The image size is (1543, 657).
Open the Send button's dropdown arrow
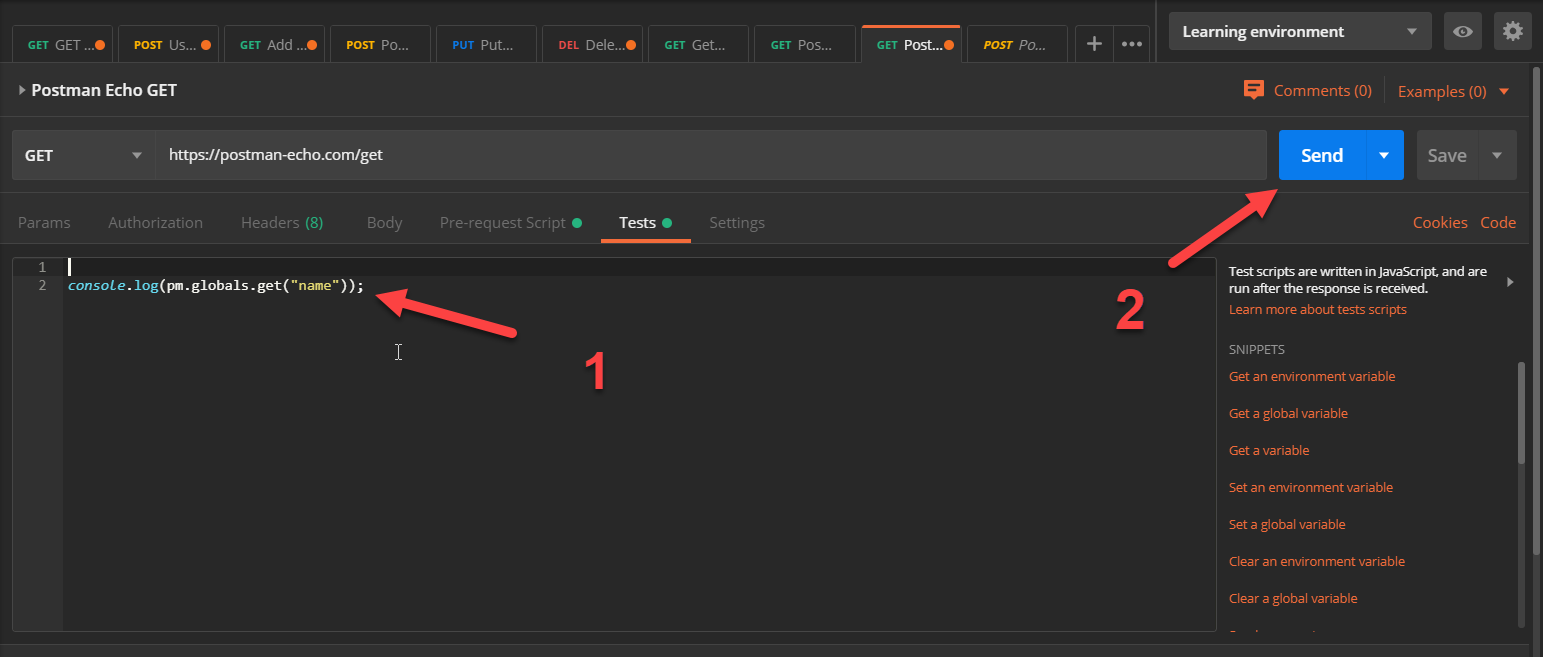pos(1384,155)
